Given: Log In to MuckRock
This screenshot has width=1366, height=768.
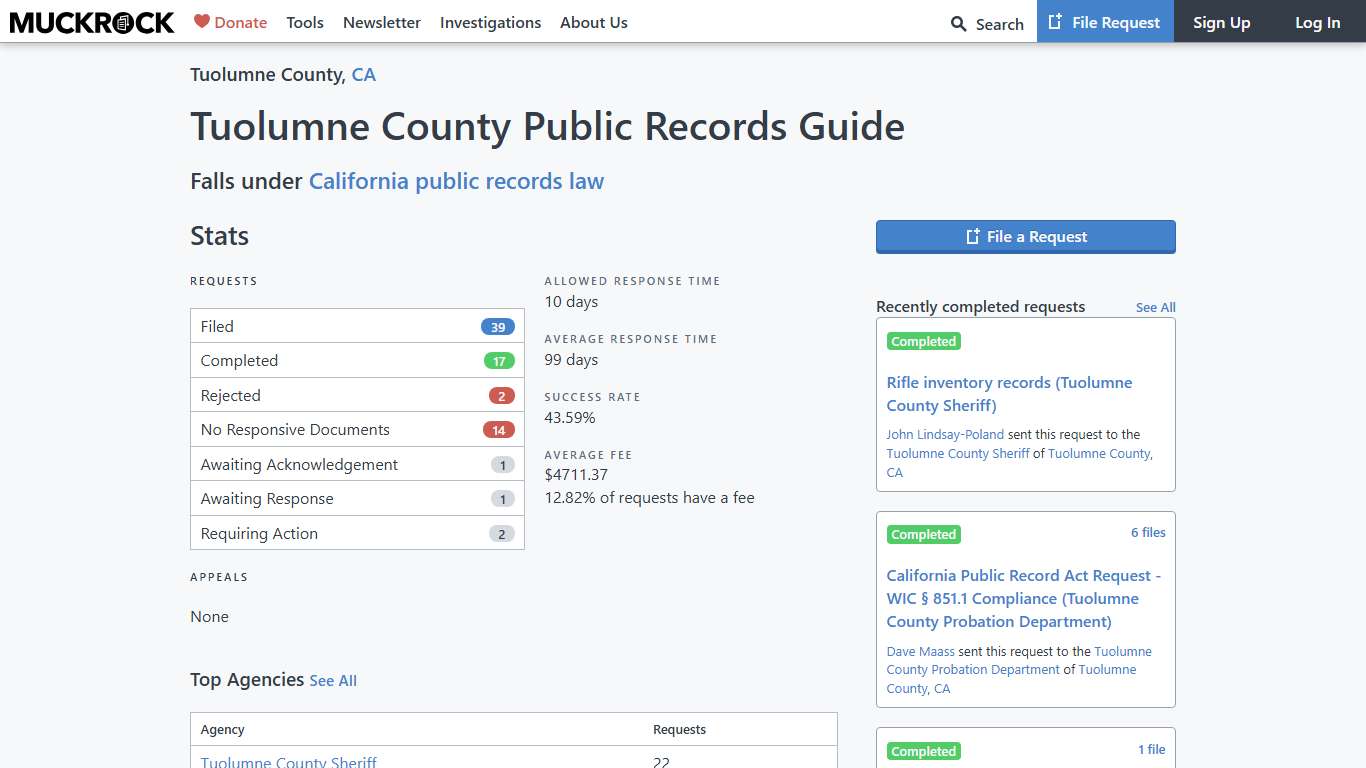Looking at the screenshot, I should tap(1317, 22).
